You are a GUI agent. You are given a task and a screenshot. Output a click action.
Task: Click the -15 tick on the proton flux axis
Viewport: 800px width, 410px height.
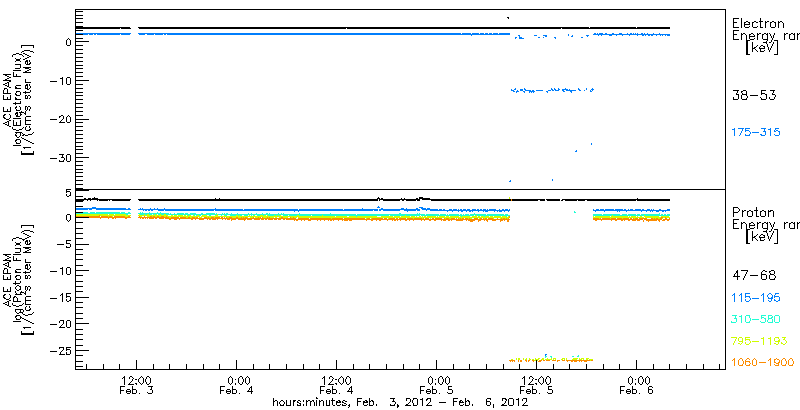coord(62,297)
